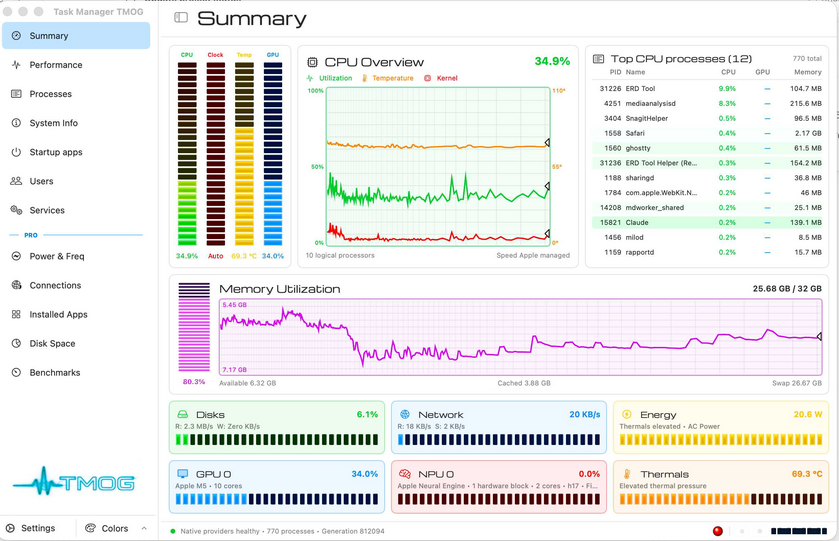Click the Colors palette icon
Screen dimensions: 839x541
point(90,528)
